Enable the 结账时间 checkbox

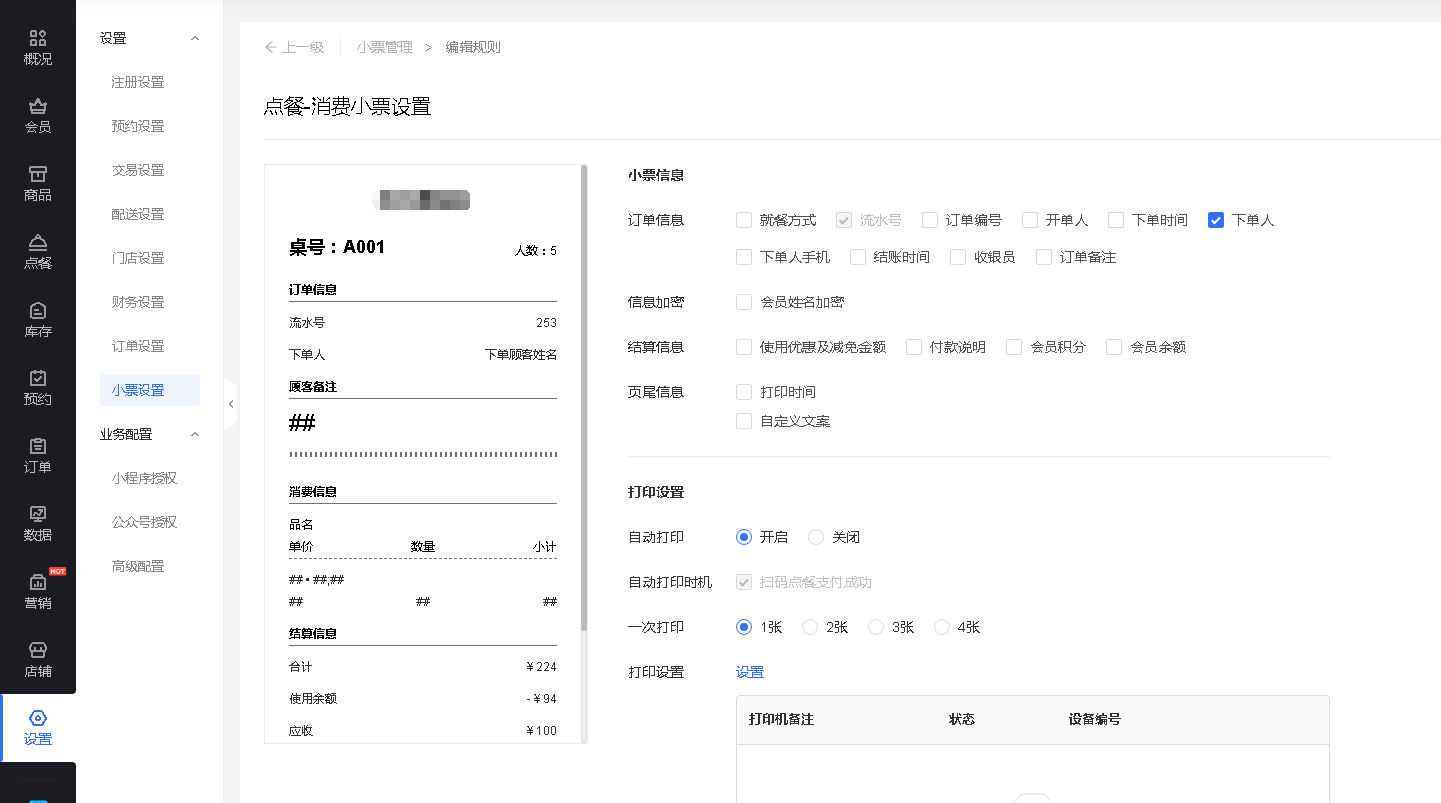[x=858, y=257]
